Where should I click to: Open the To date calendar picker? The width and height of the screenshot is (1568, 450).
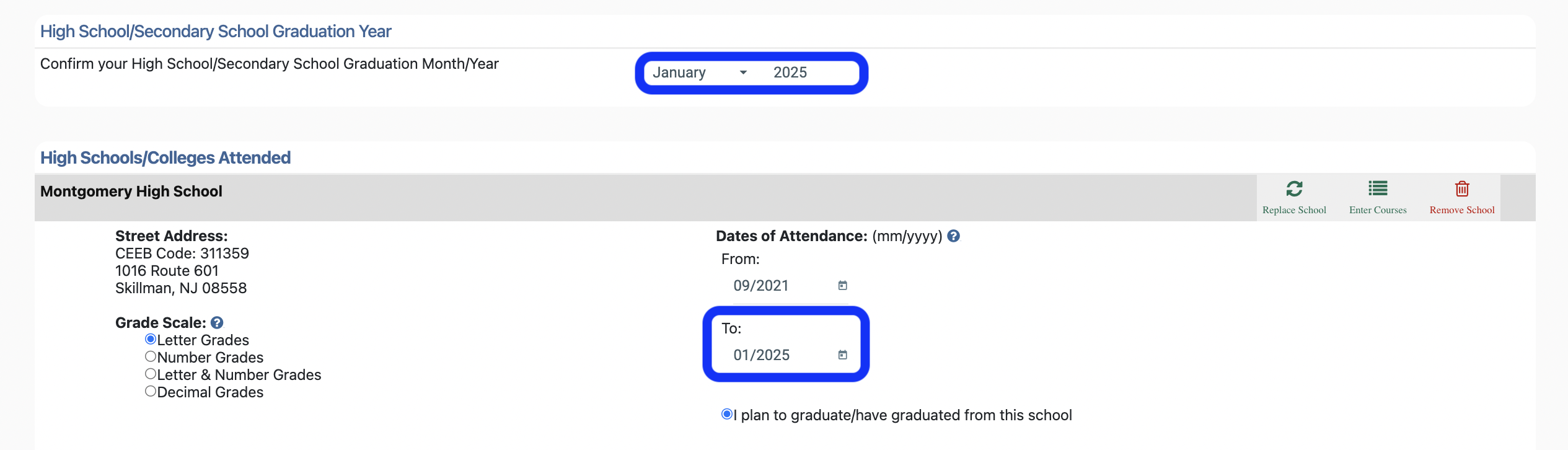pos(842,355)
